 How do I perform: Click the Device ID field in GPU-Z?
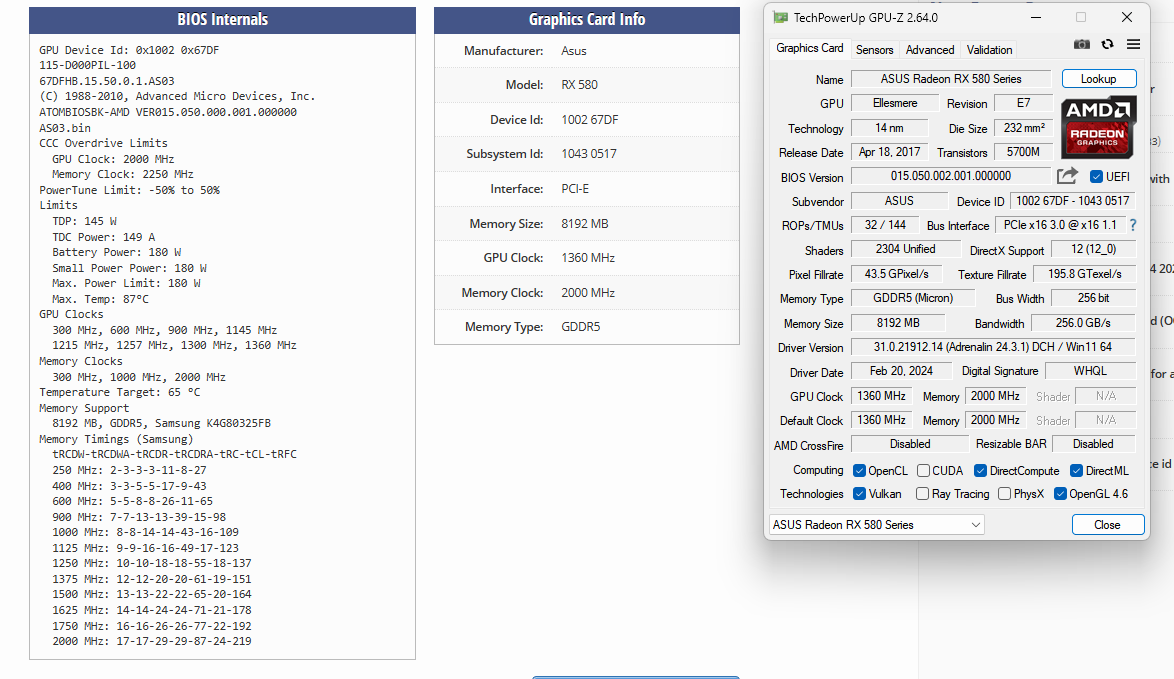click(x=1073, y=201)
